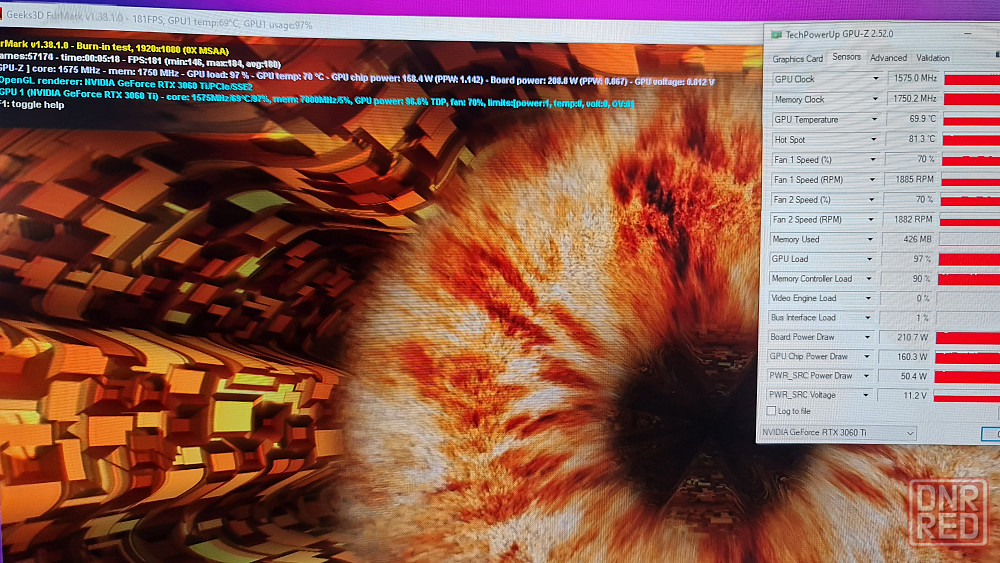
Task: Click the GPU Load value field showing 97 %
Action: (x=909, y=259)
